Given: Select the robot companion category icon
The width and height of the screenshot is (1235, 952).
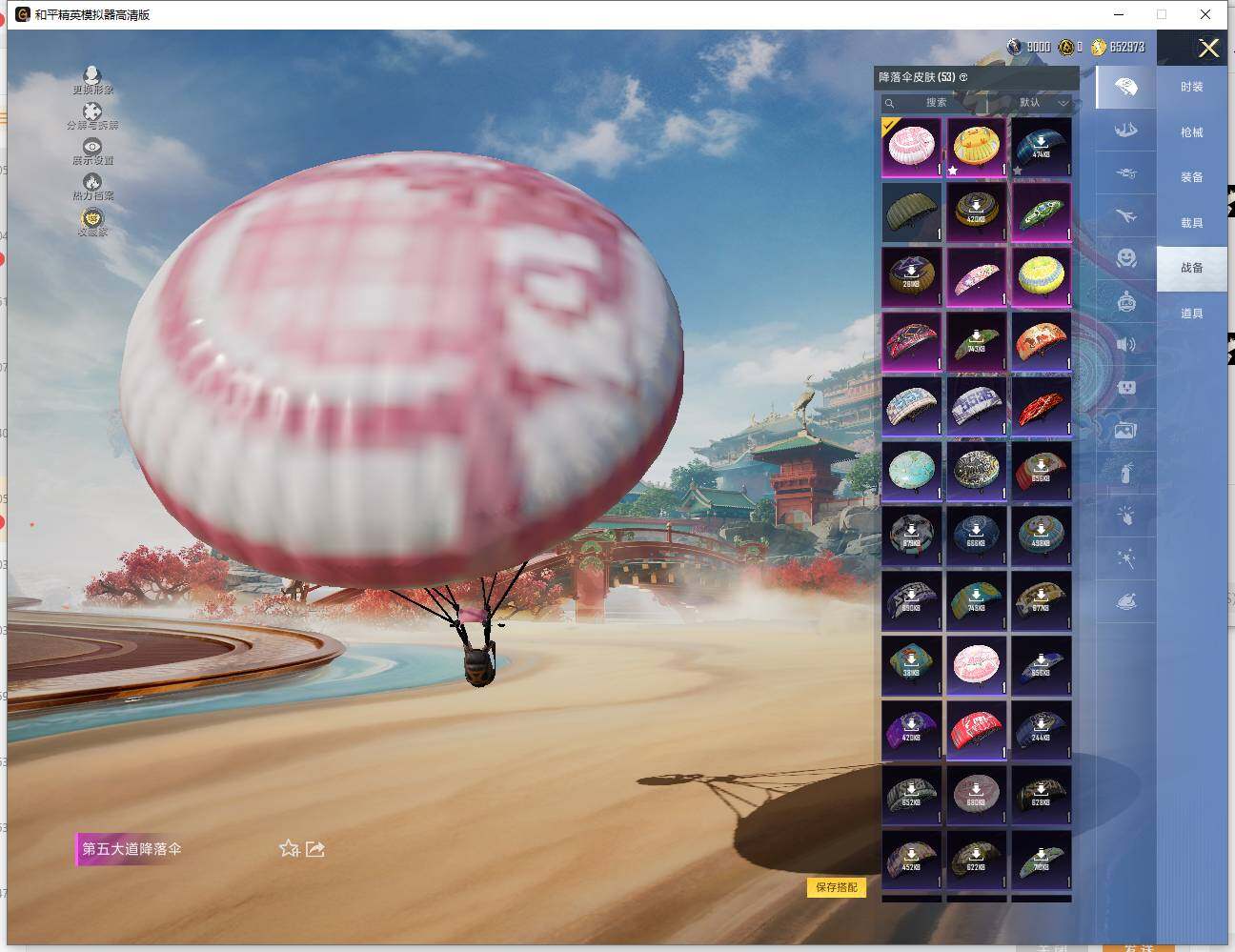Looking at the screenshot, I should tap(1125, 301).
